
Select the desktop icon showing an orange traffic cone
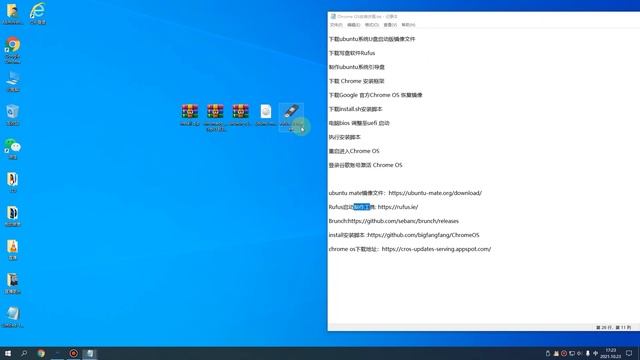[13, 250]
